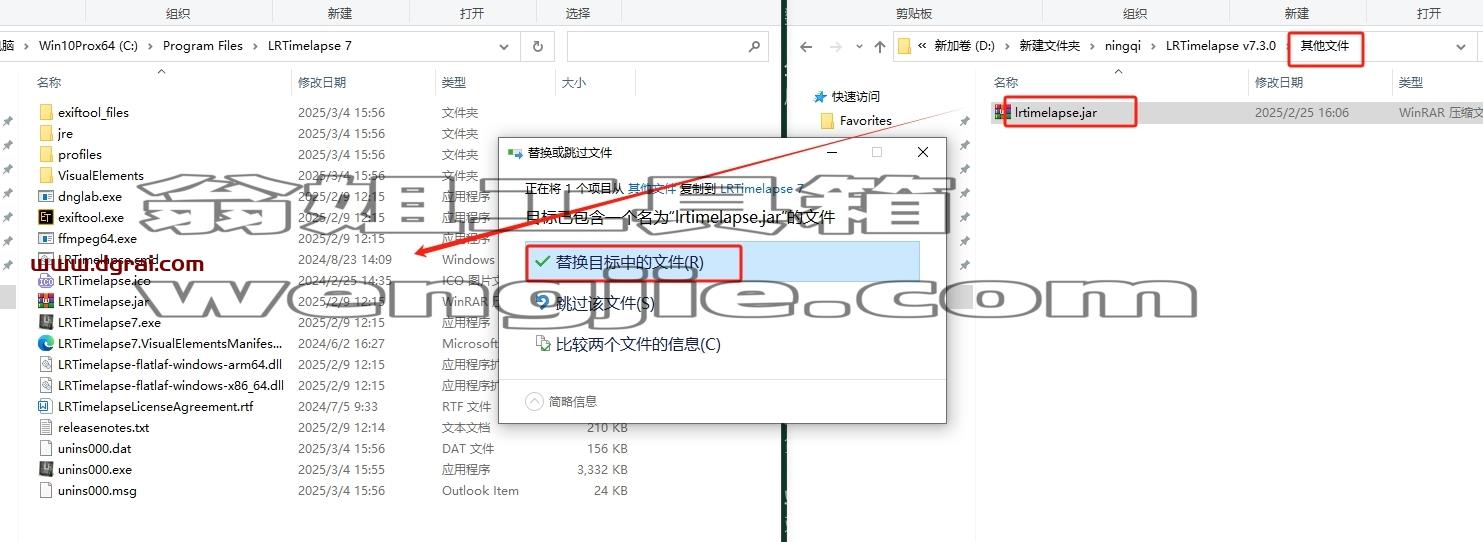Open breadcrumb chevron after 新建文件夹
Screen dimensions: 1483x542
[1092, 46]
